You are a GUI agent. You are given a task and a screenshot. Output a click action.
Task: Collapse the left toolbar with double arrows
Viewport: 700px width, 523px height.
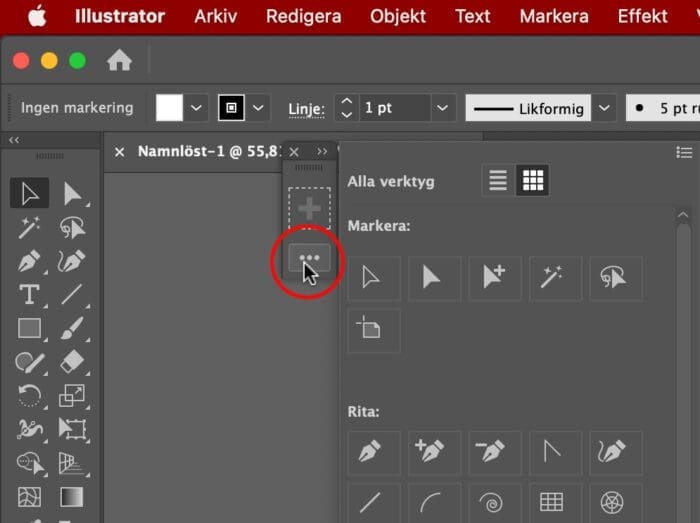(x=14, y=140)
